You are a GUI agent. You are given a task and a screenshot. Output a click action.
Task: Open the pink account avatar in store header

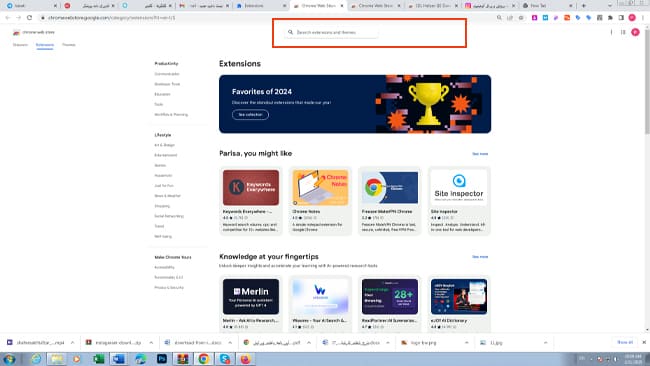point(635,32)
